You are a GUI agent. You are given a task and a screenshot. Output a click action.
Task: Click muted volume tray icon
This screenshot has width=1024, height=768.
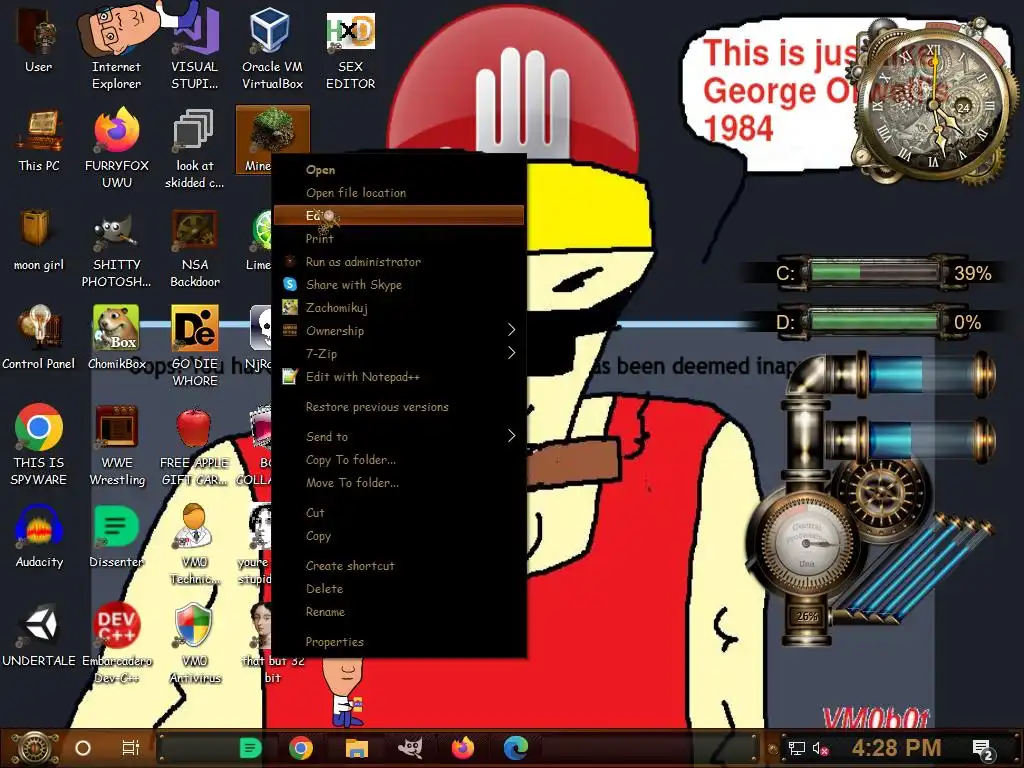820,748
